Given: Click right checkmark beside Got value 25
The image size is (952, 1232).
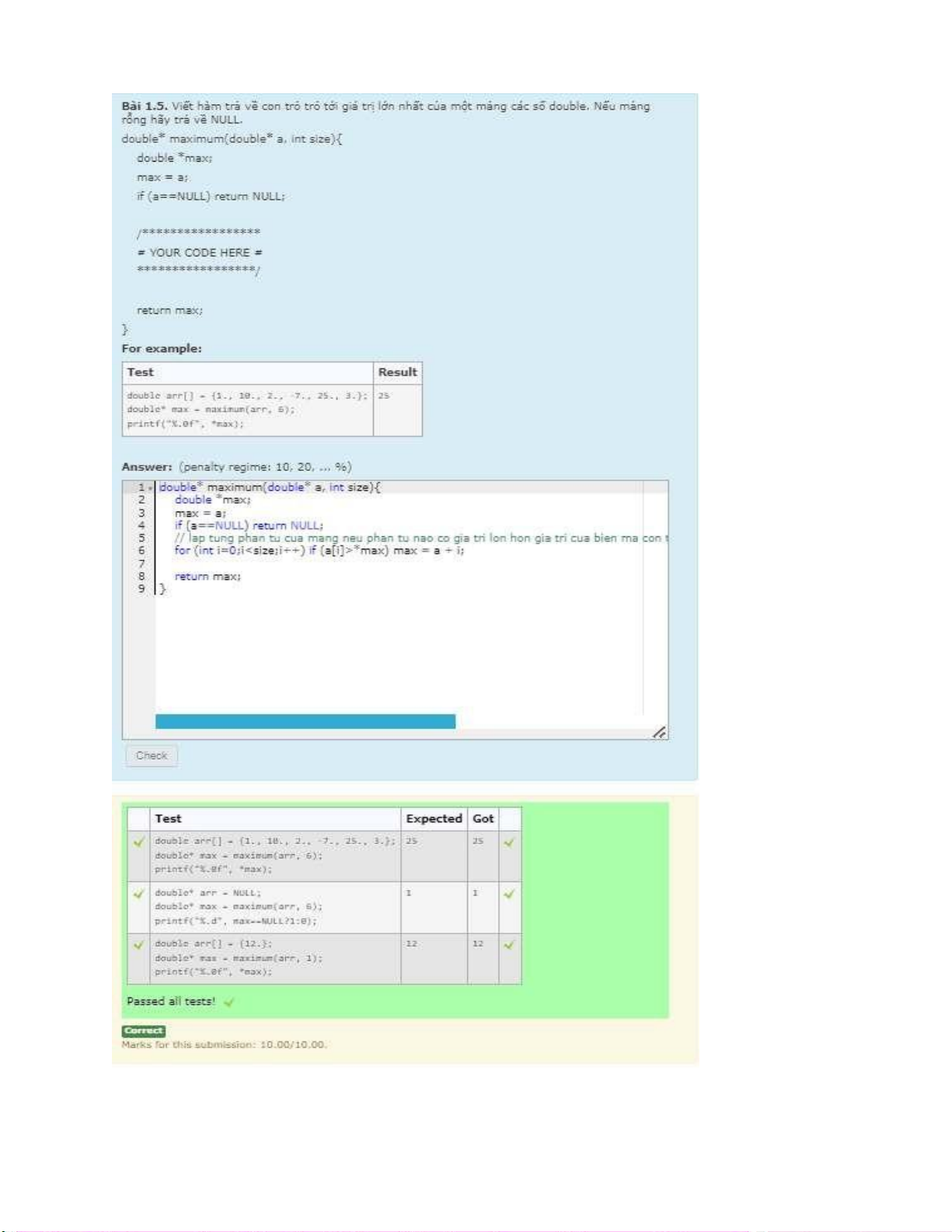Looking at the screenshot, I should [x=509, y=842].
